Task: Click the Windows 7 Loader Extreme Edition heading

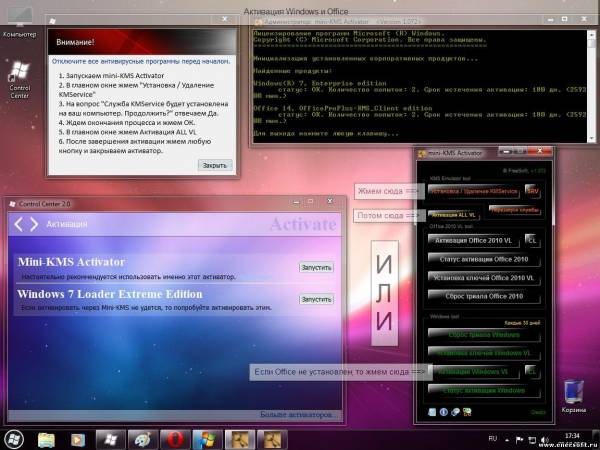Action: coord(110,294)
